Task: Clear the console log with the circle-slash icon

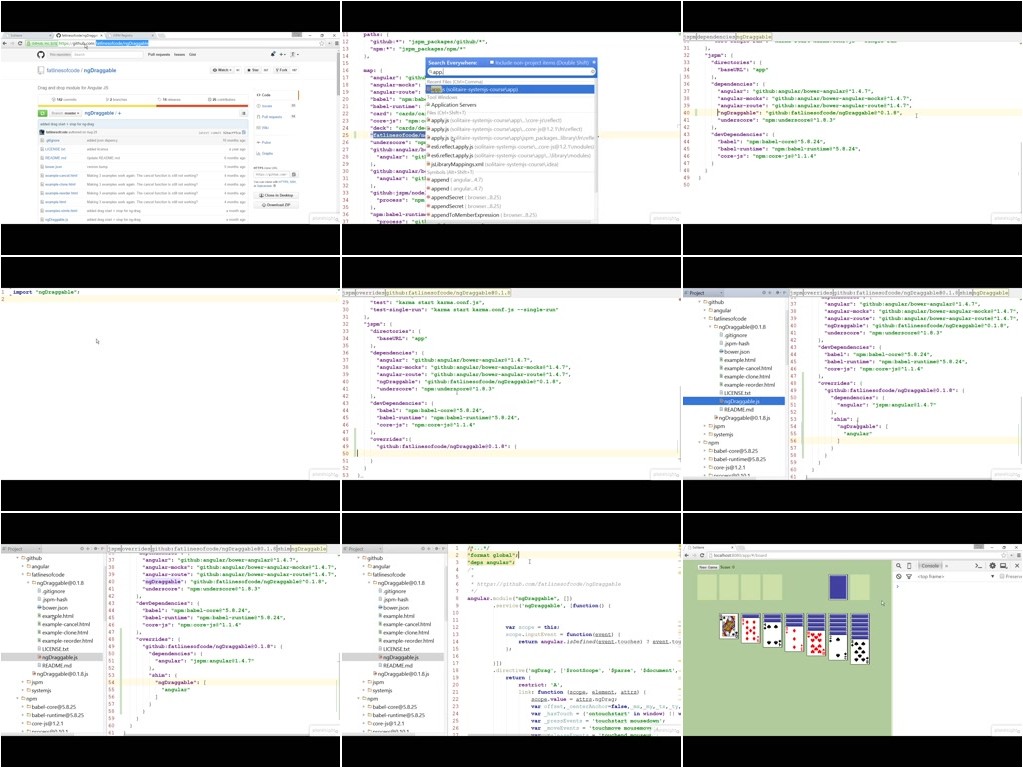Action: click(898, 577)
